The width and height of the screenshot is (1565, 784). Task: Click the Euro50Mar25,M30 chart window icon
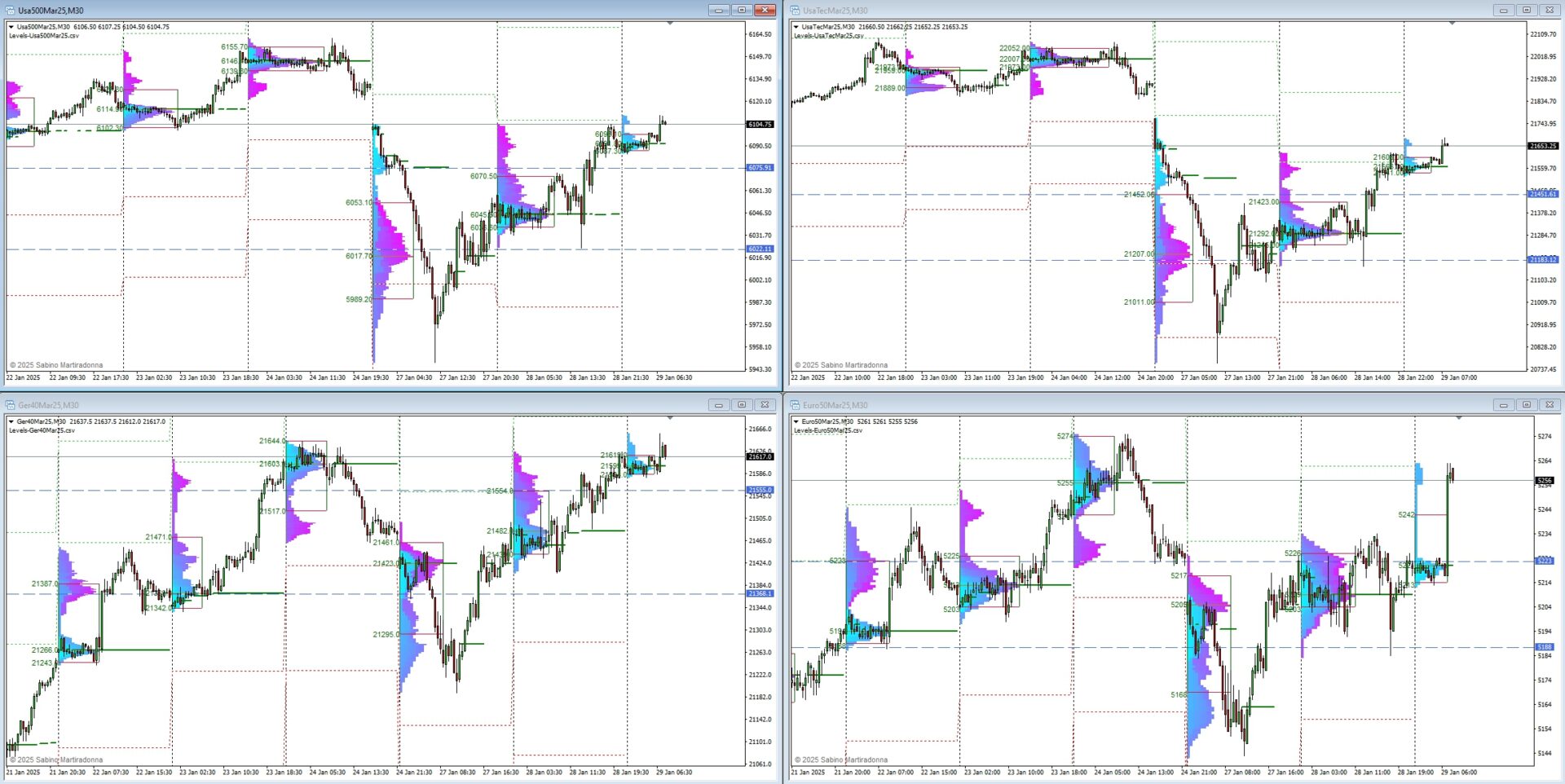(795, 405)
